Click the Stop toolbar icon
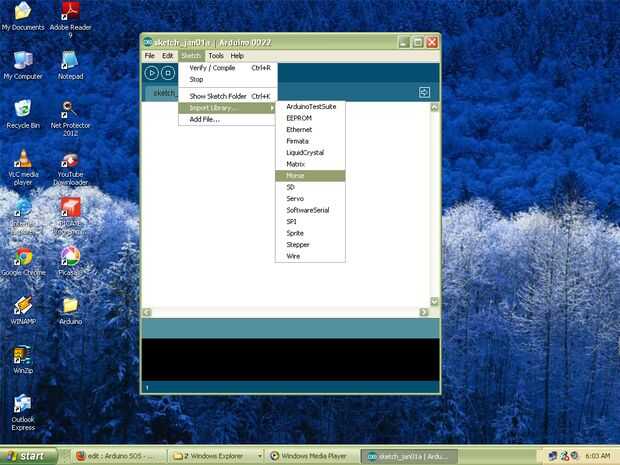The image size is (620, 465). tap(168, 73)
